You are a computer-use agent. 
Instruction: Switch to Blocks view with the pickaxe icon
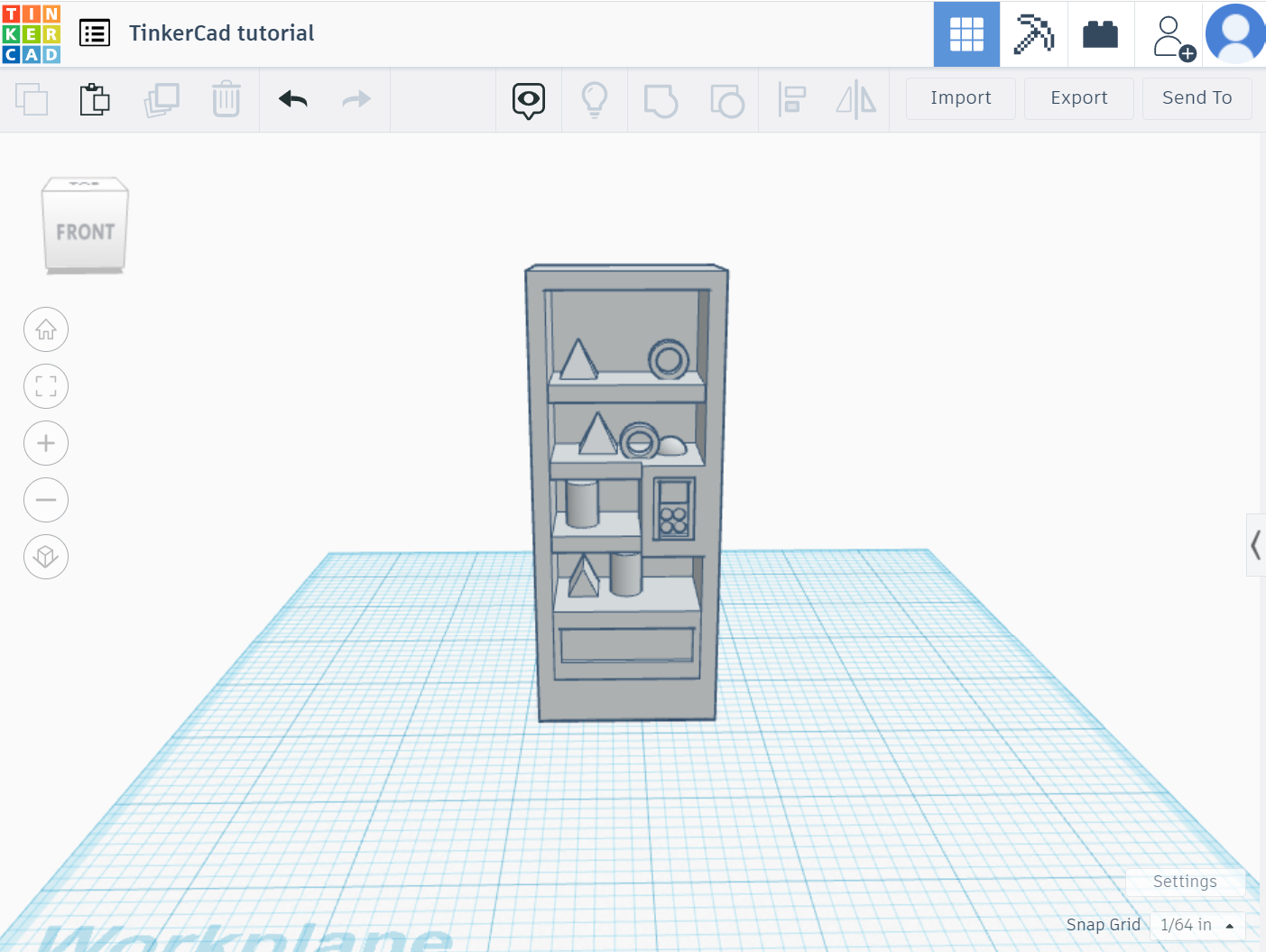1034,33
